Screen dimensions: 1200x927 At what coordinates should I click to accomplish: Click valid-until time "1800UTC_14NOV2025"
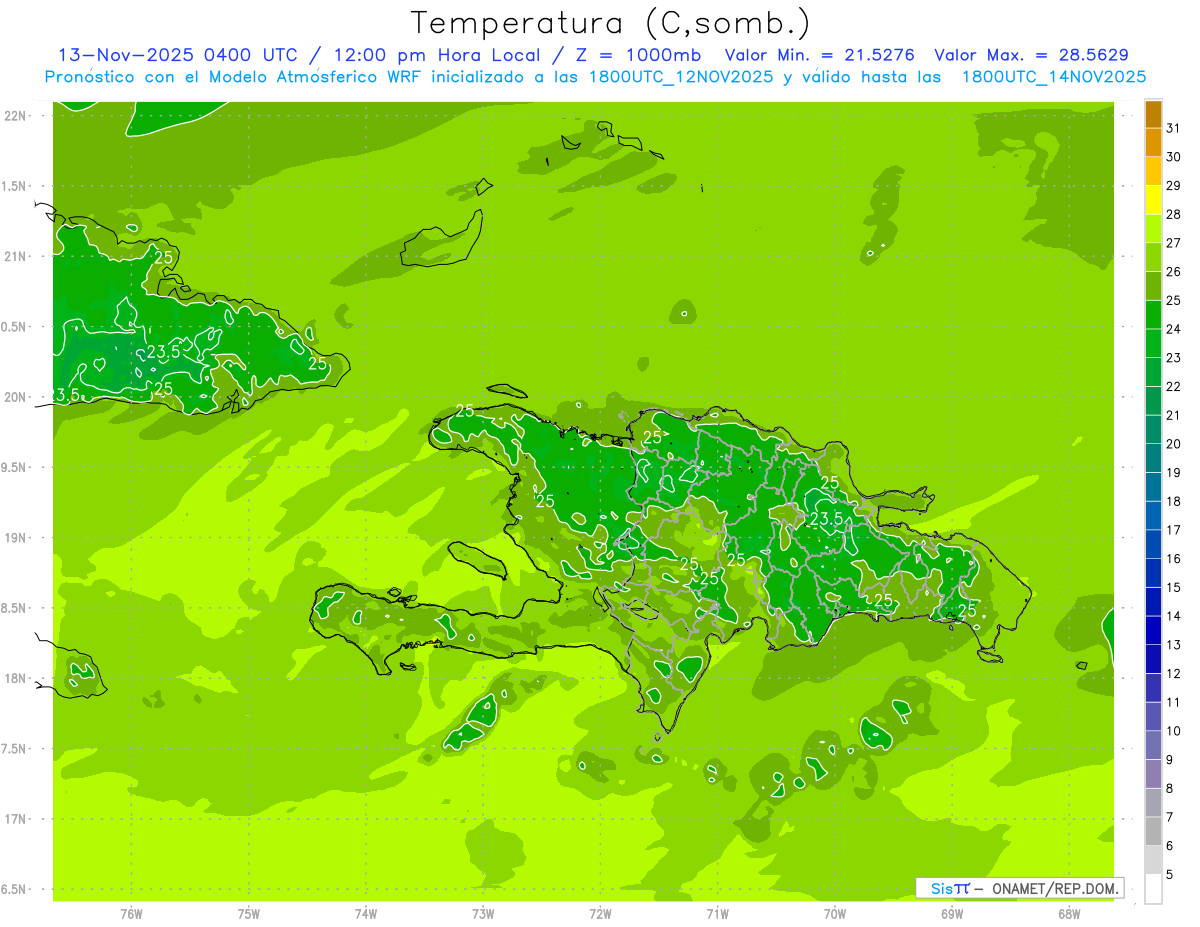tap(1053, 77)
